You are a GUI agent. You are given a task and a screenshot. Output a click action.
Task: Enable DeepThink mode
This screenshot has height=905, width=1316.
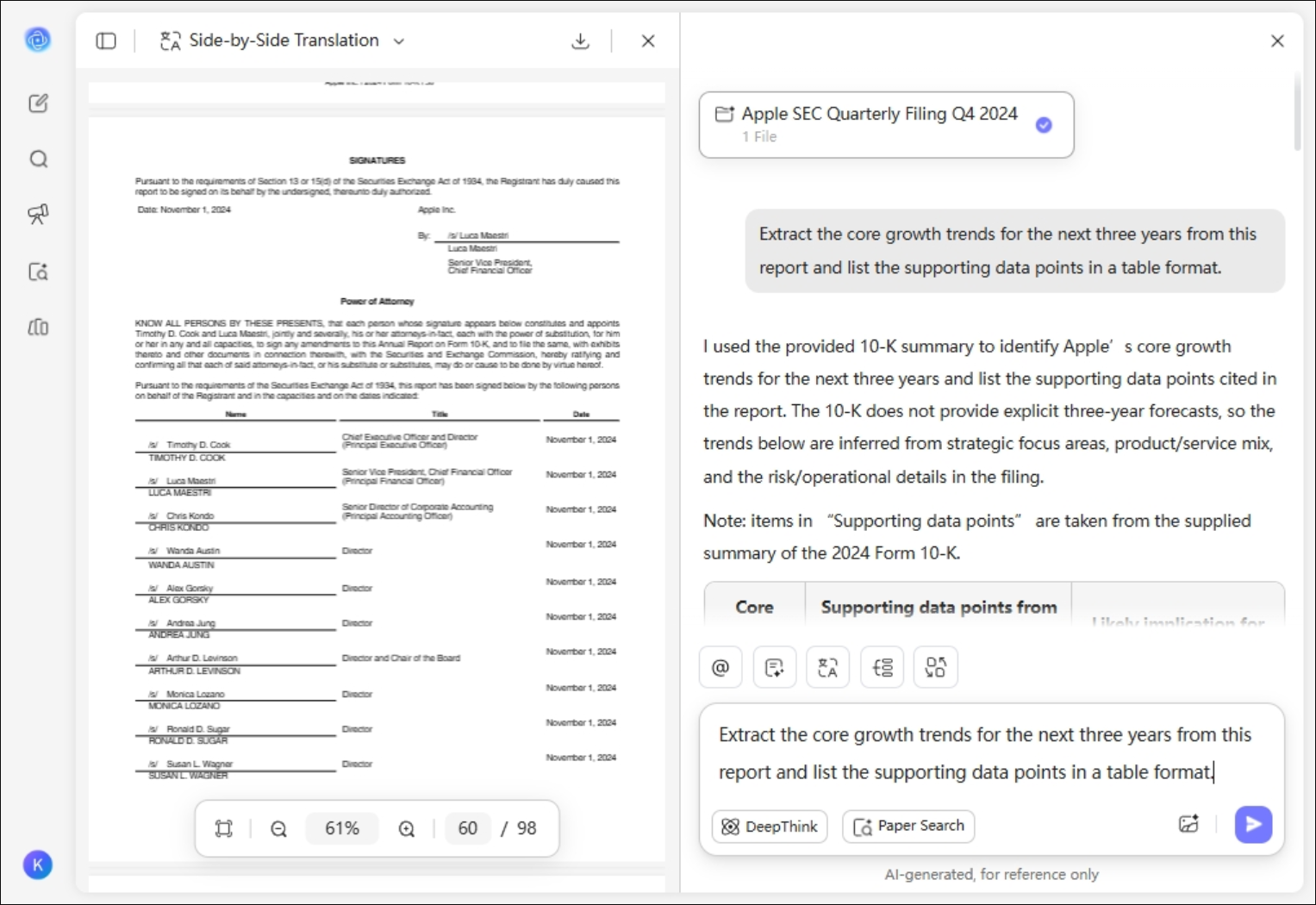pos(768,827)
